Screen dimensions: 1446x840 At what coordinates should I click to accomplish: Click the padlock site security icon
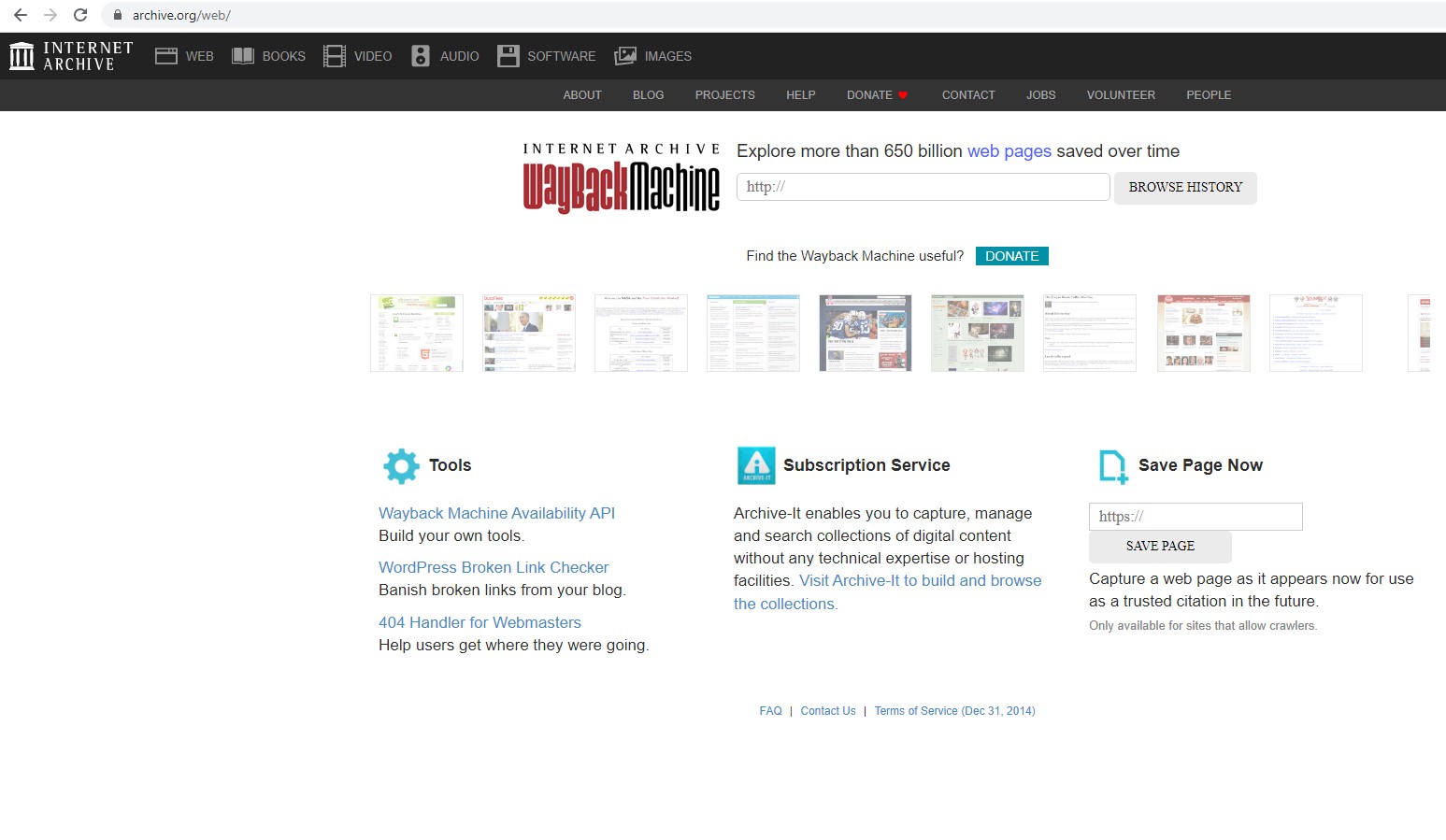pyautogui.click(x=118, y=15)
